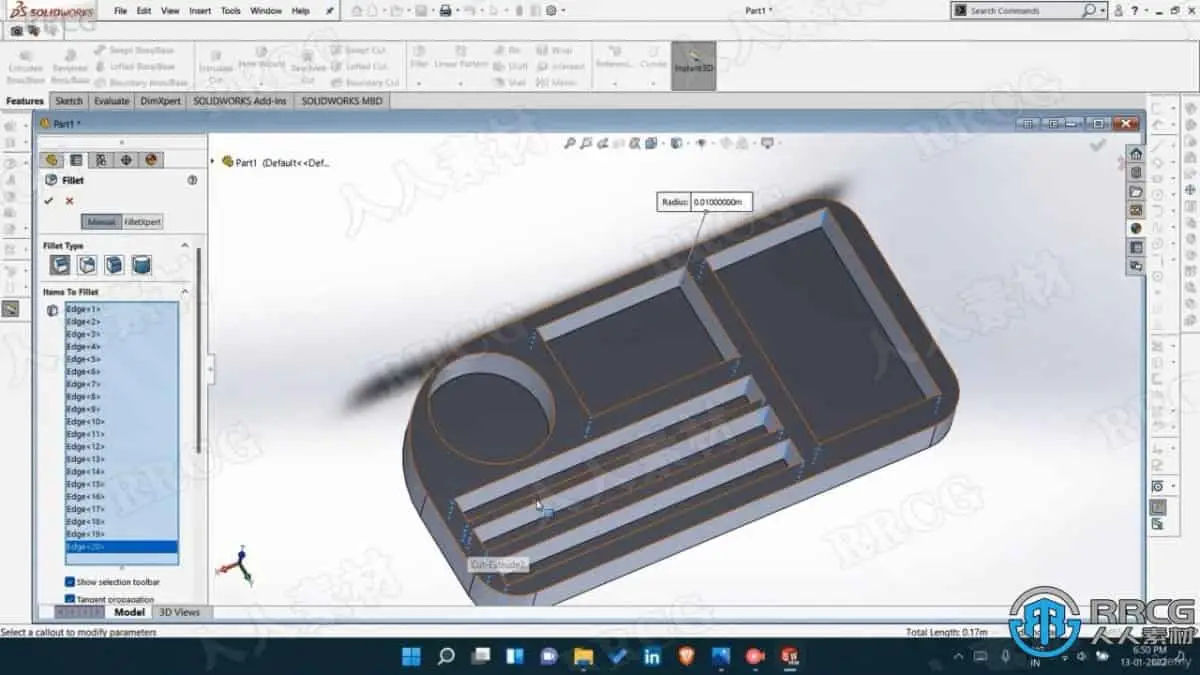Collapse the Items To Fillet section
The image size is (1200, 675).
tap(184, 291)
